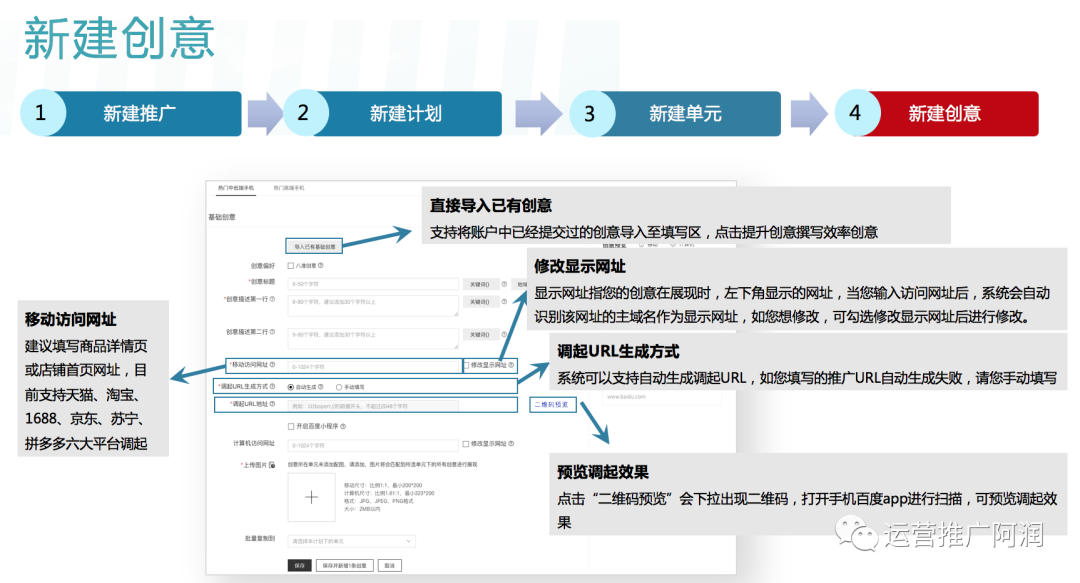This screenshot has height=583, width=1080.
Task: Focus the 创意描述第一行 text area
Action: [x=373, y=306]
